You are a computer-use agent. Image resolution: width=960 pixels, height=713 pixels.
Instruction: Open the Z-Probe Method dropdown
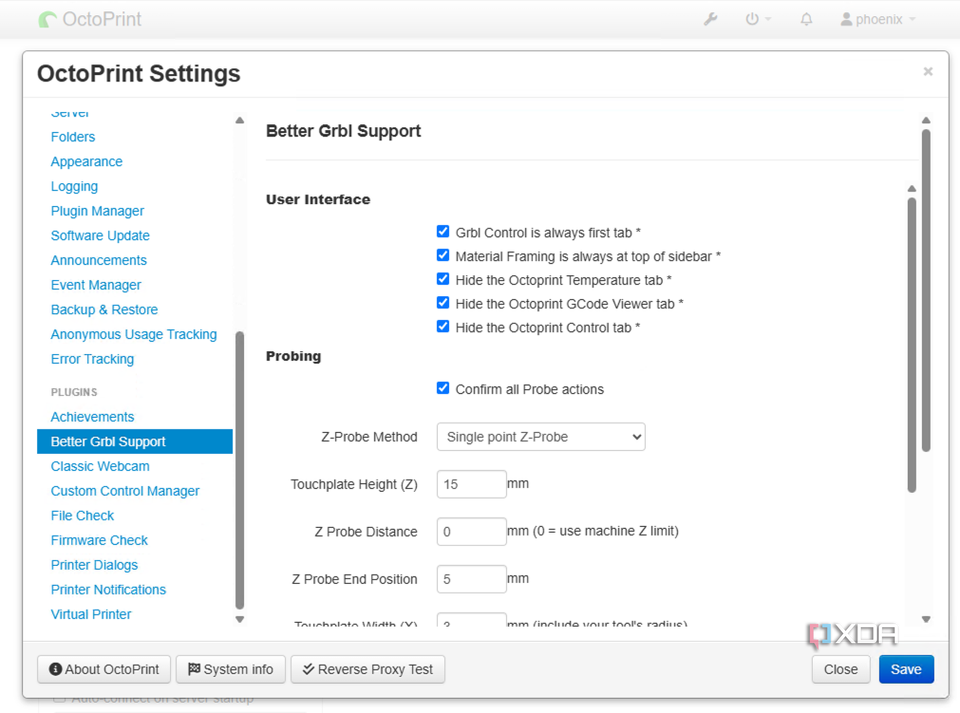(541, 437)
